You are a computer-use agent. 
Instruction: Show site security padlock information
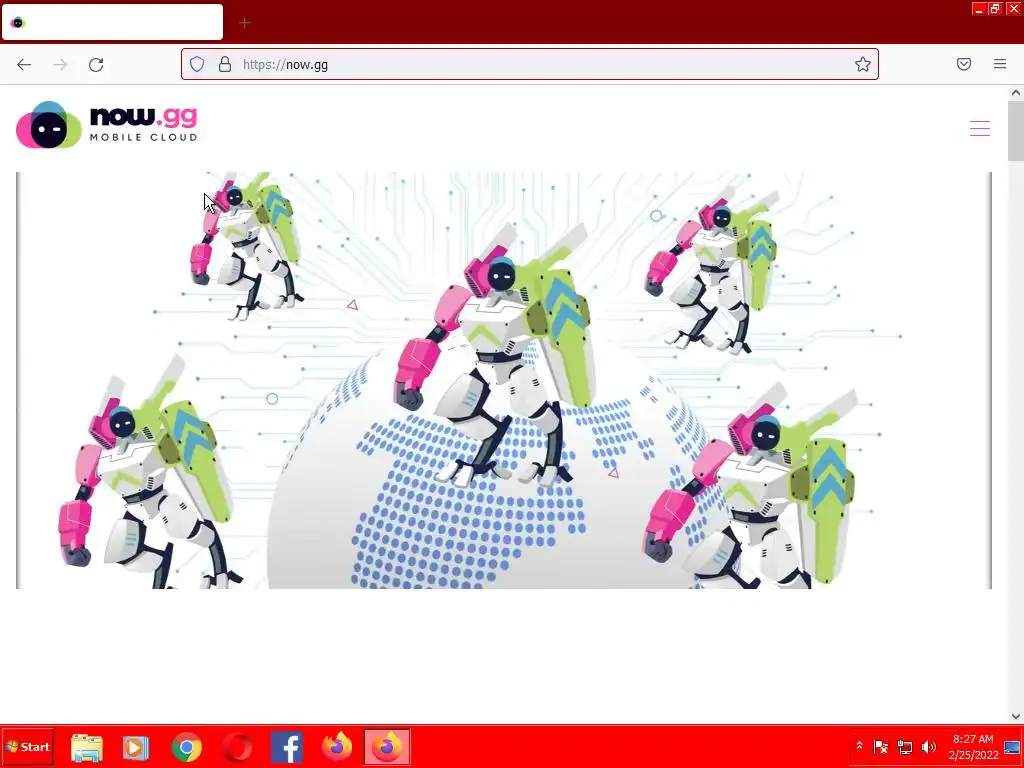(225, 64)
